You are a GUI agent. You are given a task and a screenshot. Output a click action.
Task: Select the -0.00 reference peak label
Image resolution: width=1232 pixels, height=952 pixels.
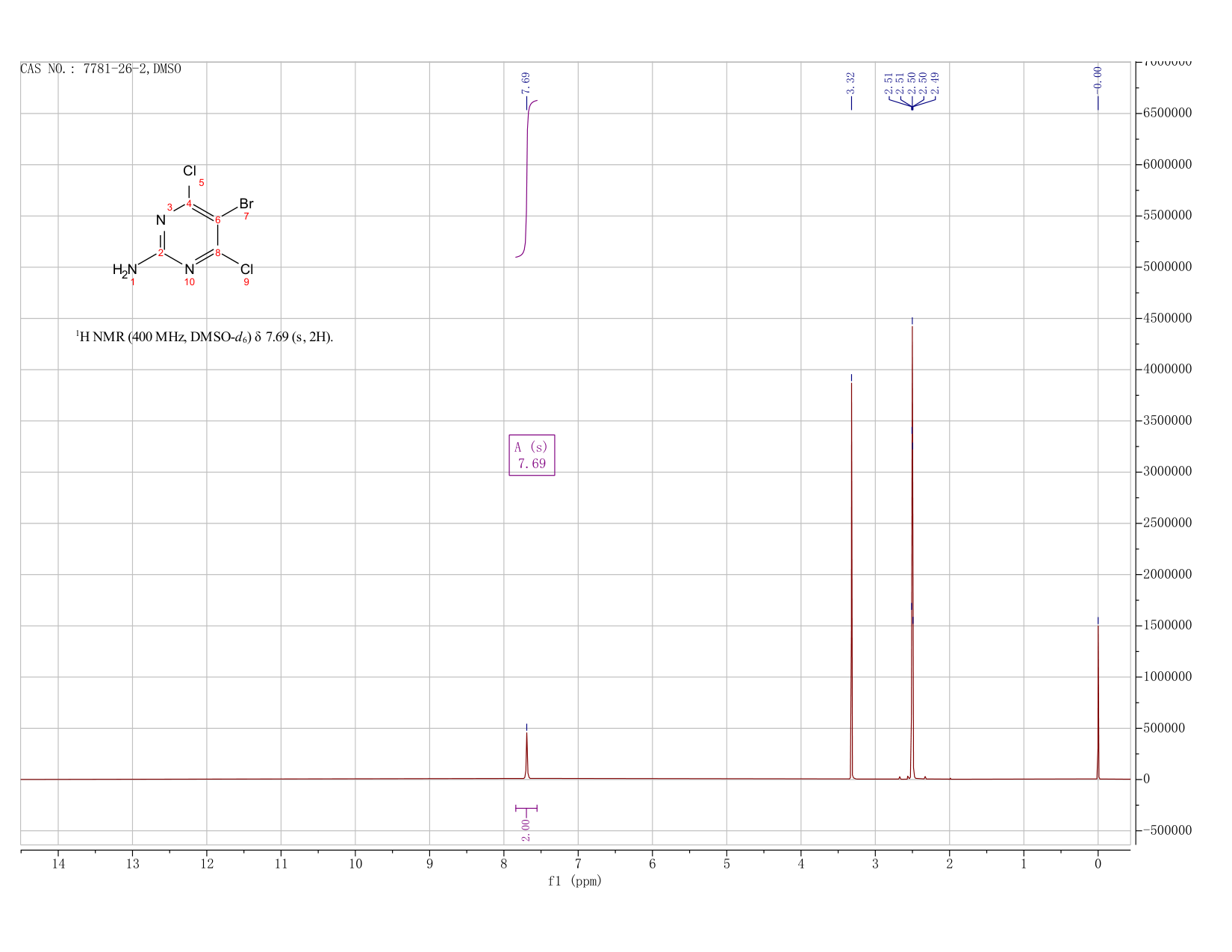[x=1098, y=78]
